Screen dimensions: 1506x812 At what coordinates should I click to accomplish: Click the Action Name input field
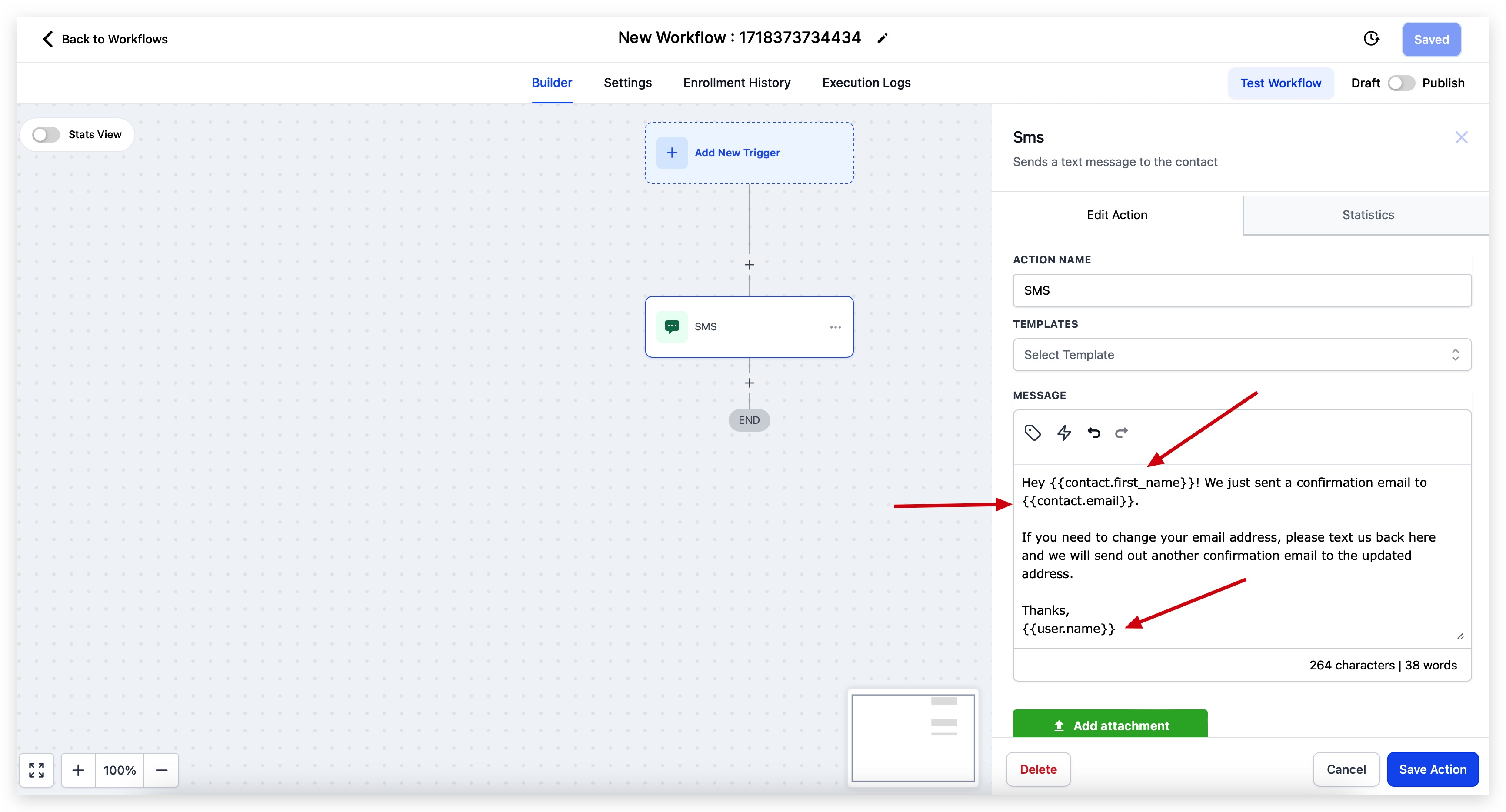[1242, 290]
